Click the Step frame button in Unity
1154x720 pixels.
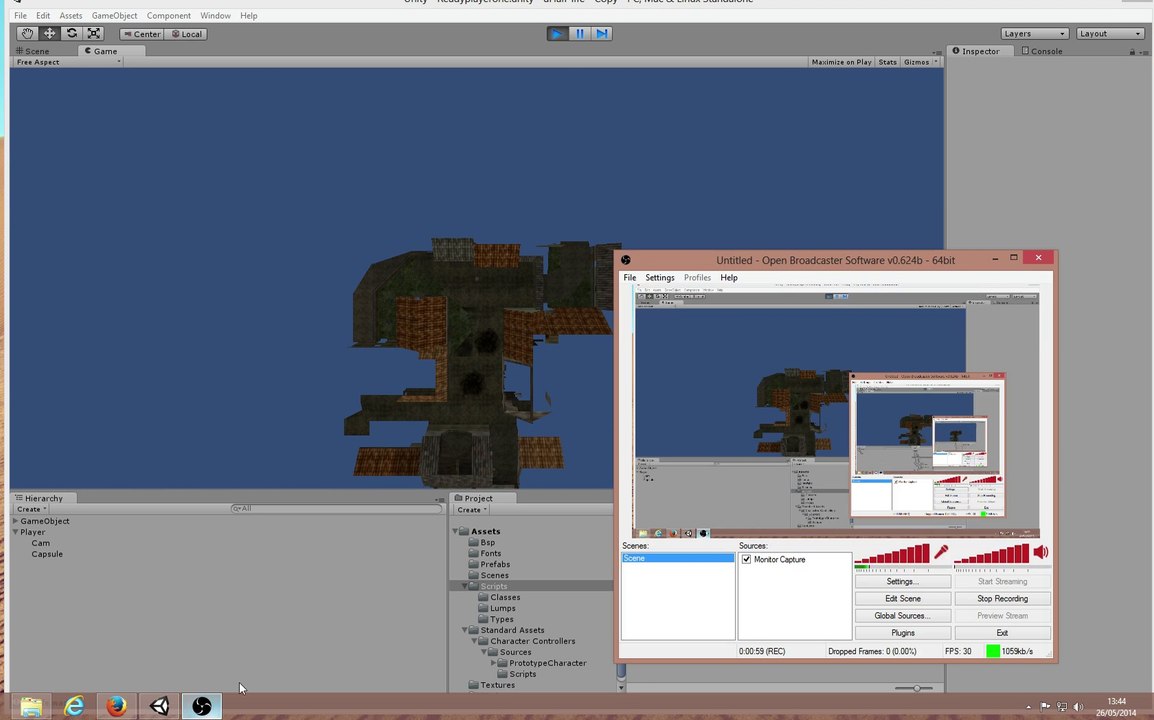point(601,33)
